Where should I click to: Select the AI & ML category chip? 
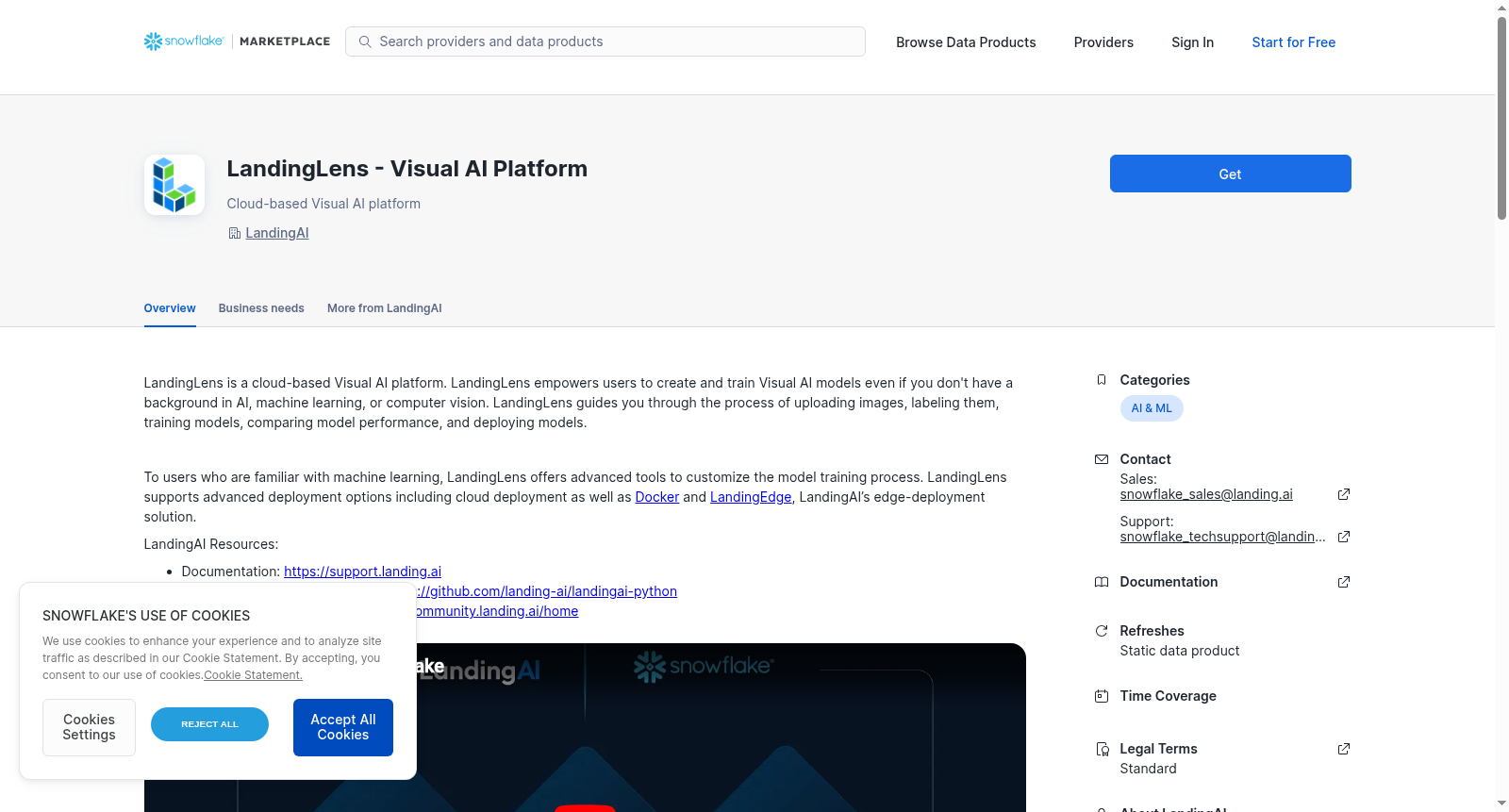coord(1152,408)
